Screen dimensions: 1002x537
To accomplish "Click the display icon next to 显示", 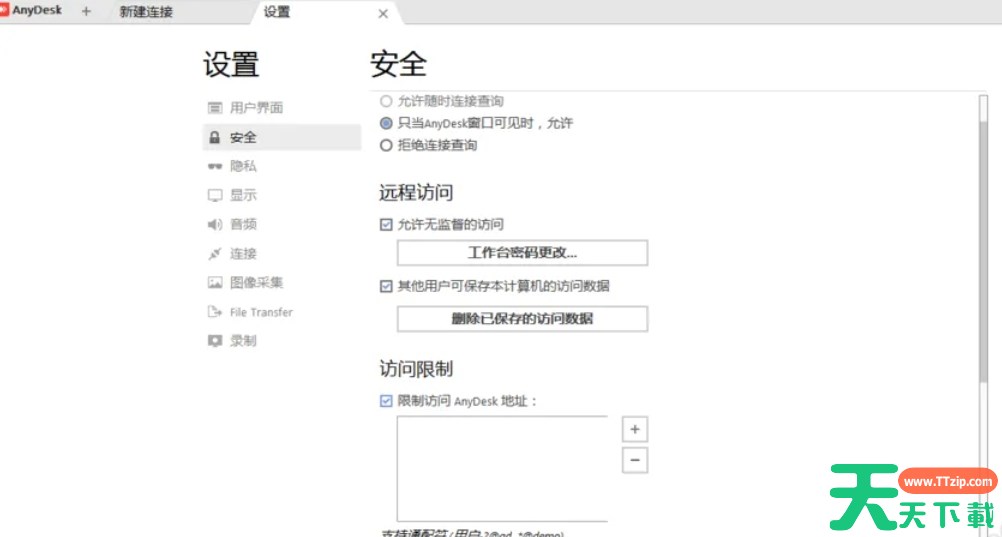I will tap(214, 195).
